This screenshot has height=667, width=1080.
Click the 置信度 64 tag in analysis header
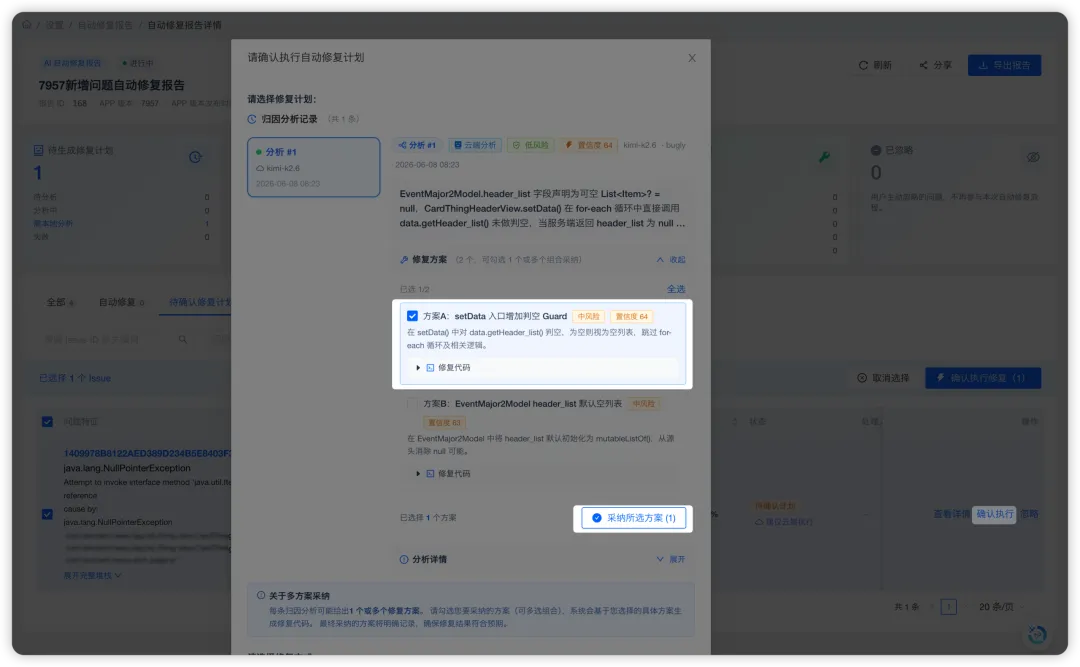point(588,145)
